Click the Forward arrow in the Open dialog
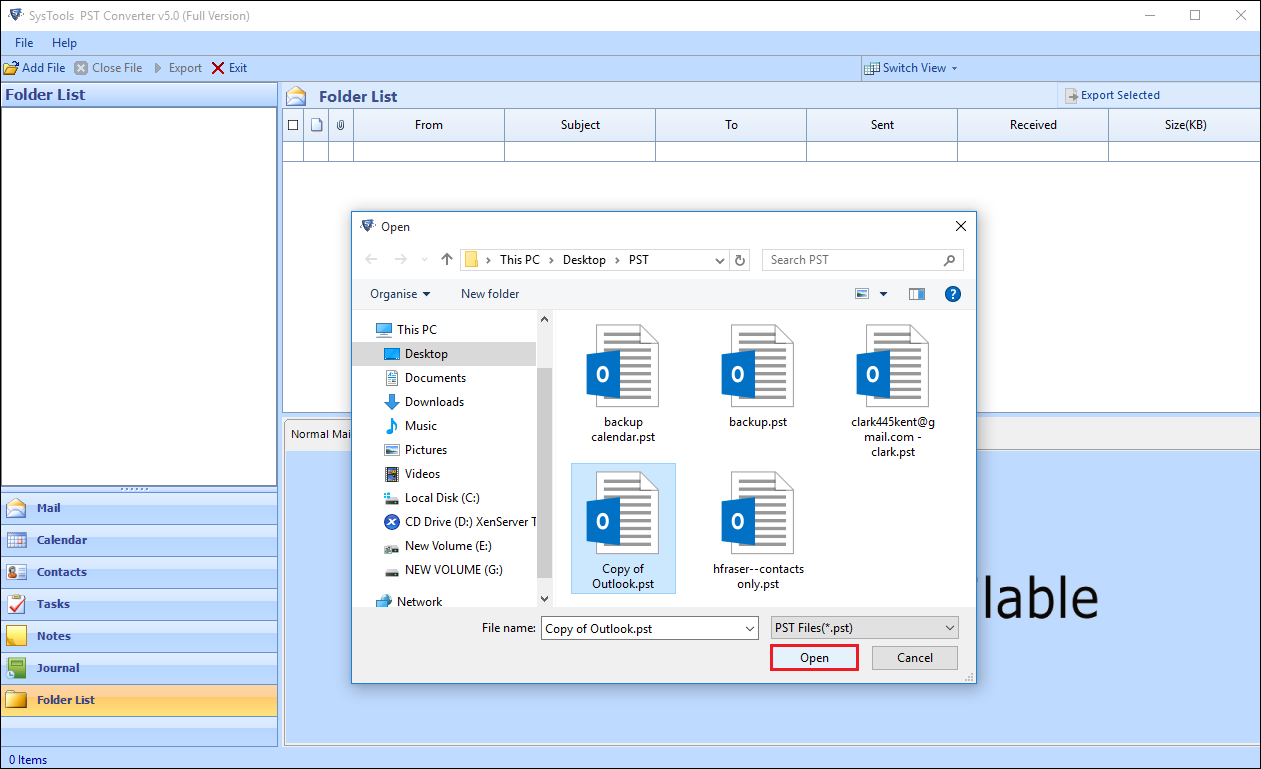Image resolution: width=1261 pixels, height=769 pixels. click(x=401, y=260)
